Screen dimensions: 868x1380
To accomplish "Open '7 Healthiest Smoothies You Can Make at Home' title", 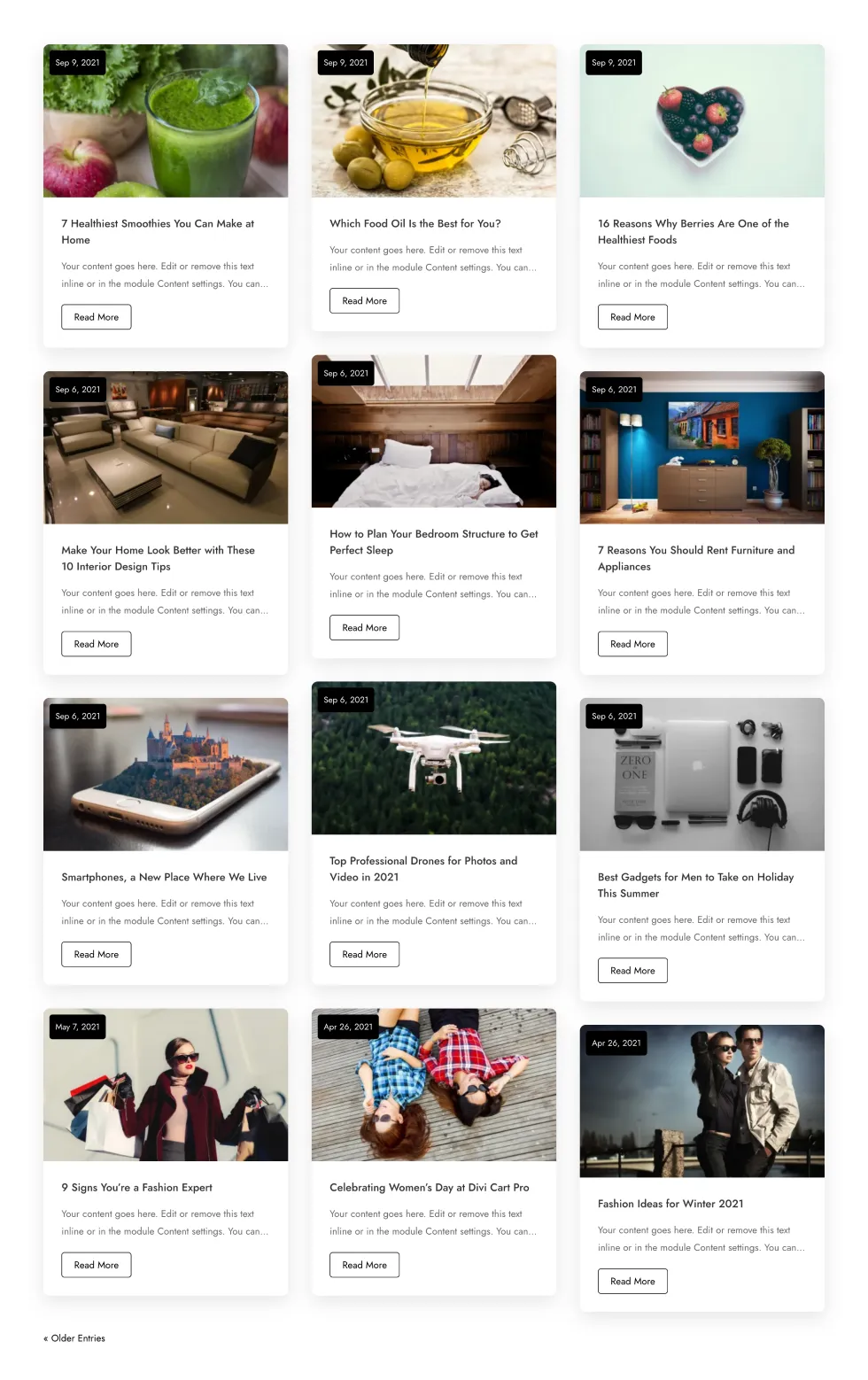I will (158, 231).
